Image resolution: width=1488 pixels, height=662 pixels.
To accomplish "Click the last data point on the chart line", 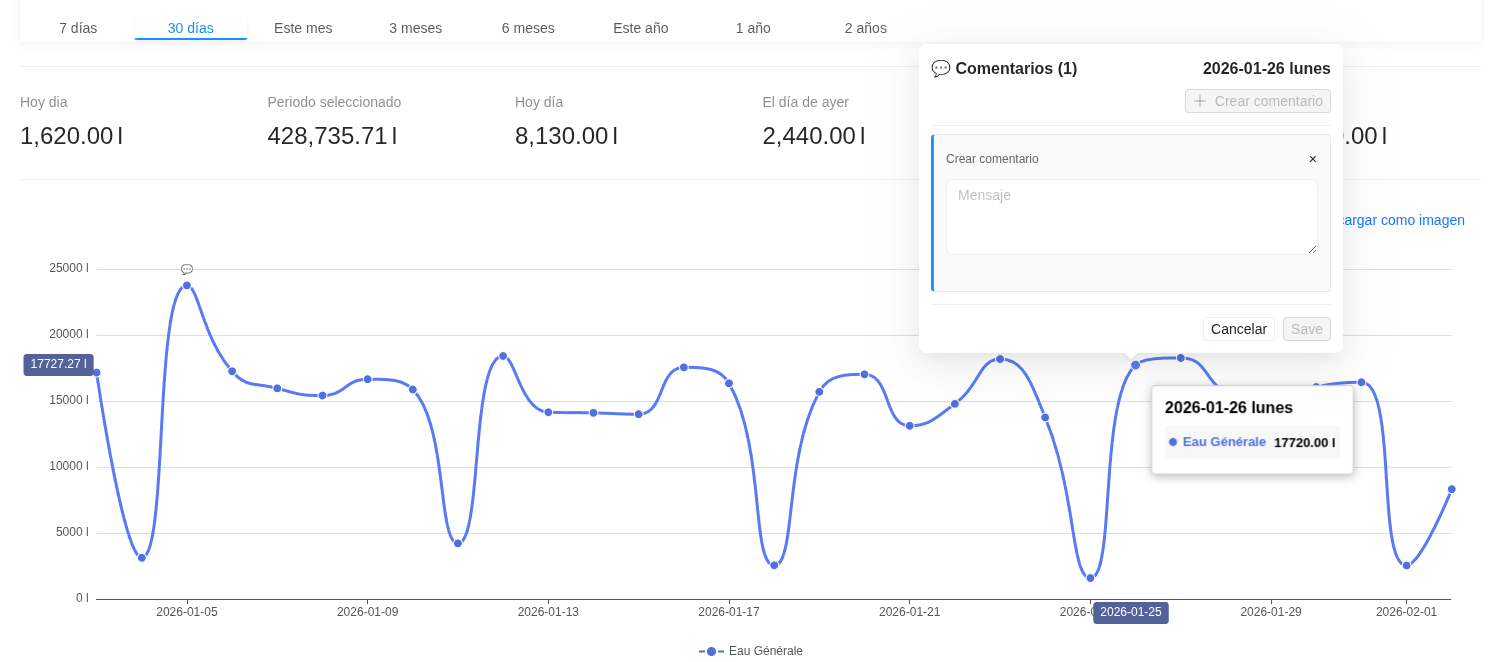I will pyautogui.click(x=1451, y=489).
